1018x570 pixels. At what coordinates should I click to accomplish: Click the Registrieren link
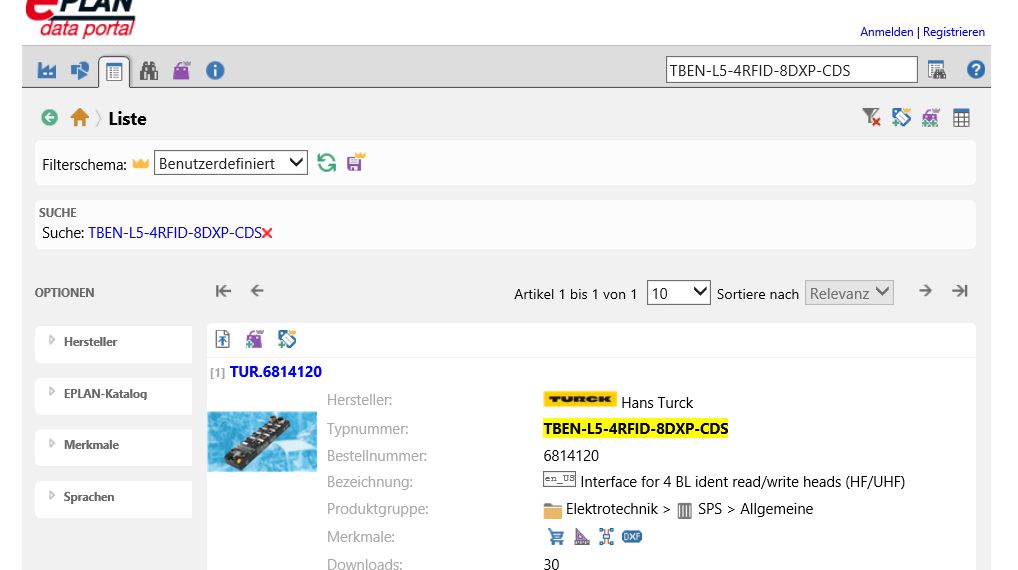(954, 32)
